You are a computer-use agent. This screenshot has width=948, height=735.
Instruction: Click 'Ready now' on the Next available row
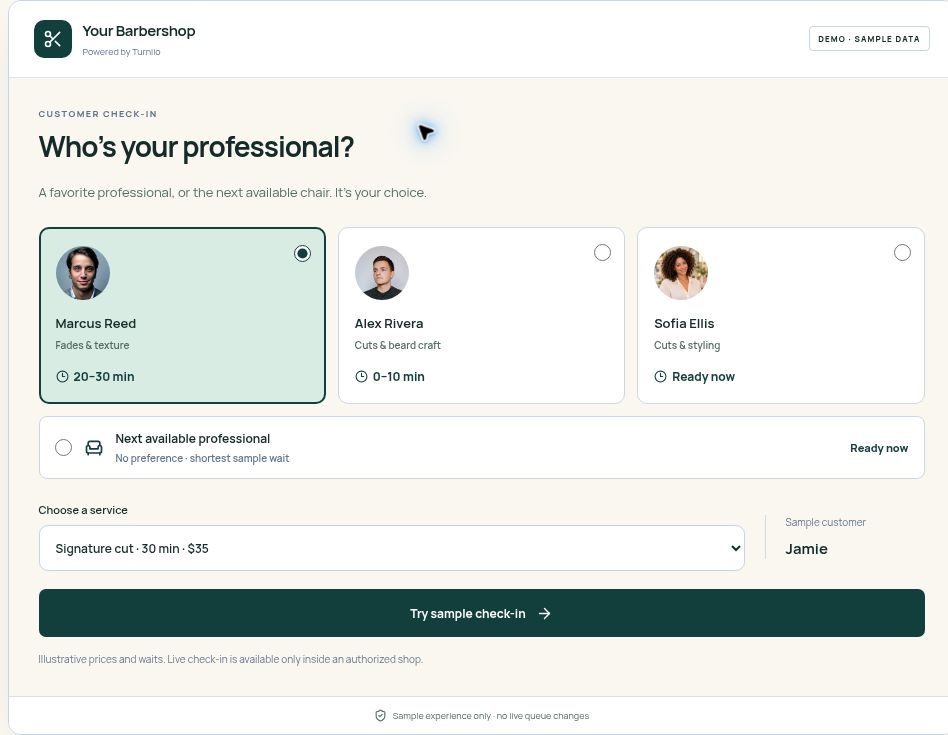tap(879, 448)
